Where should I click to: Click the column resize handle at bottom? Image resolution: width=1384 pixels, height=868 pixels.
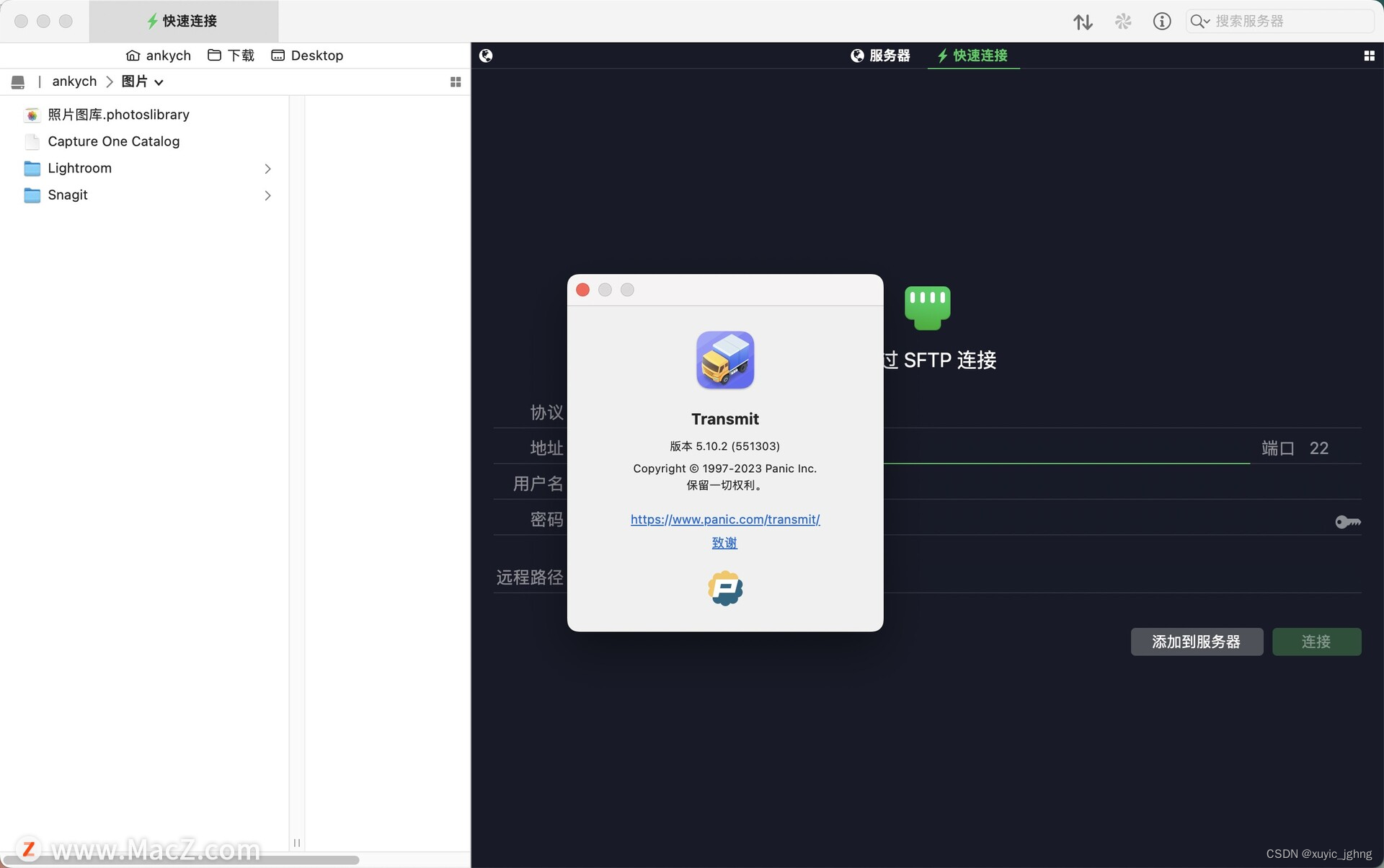[x=297, y=843]
